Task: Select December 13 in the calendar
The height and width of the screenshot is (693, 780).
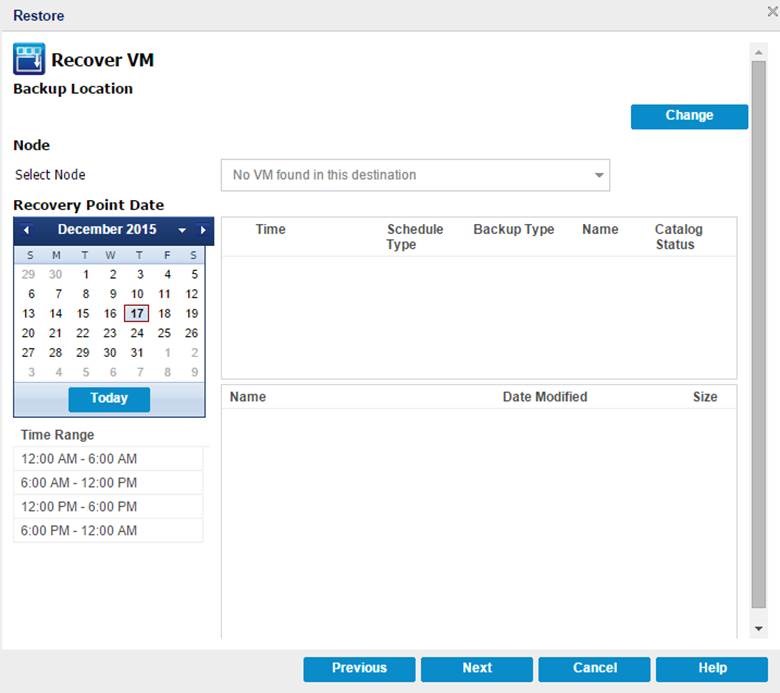Action: coord(28,313)
